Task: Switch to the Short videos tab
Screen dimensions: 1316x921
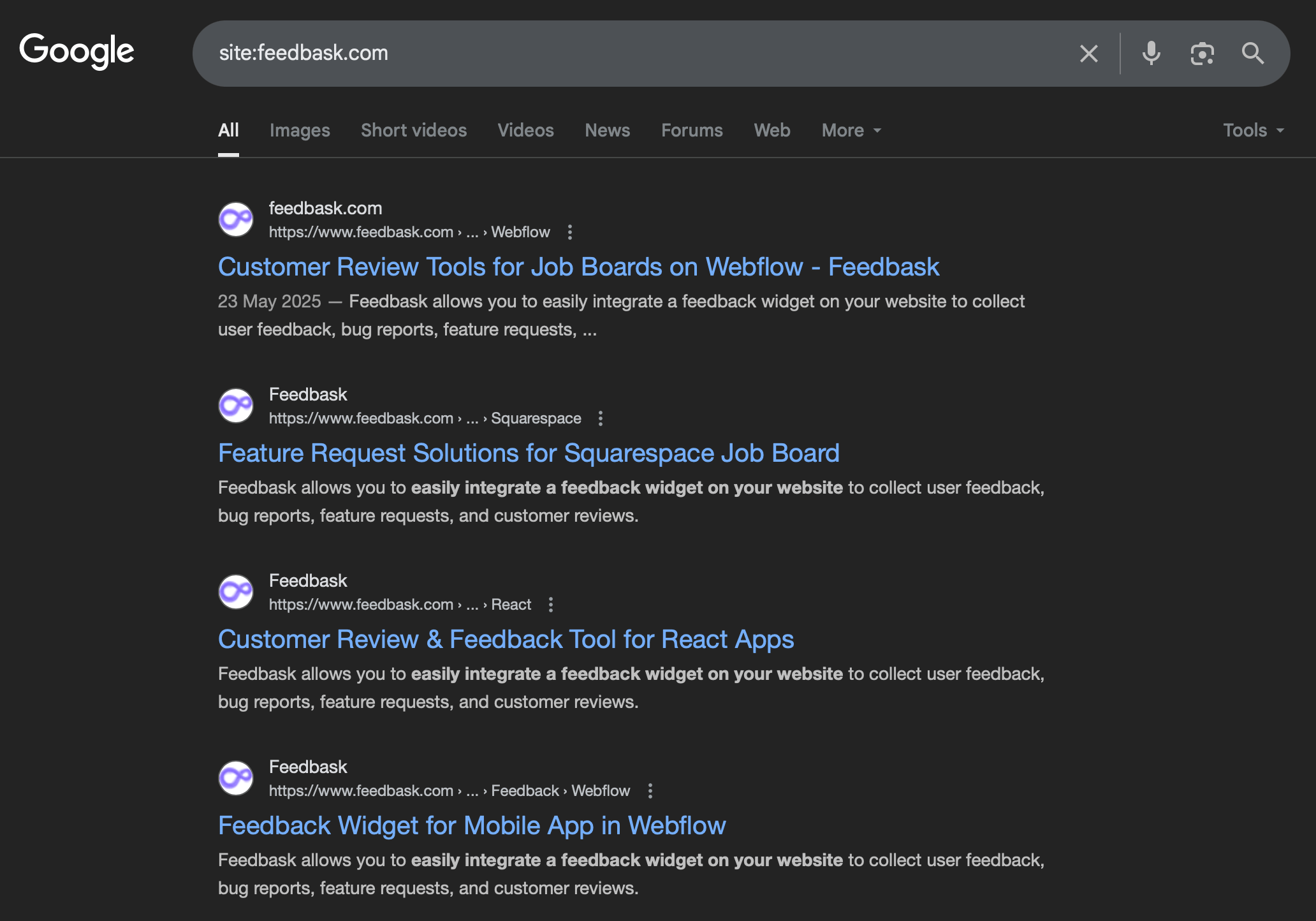Action: pos(414,130)
